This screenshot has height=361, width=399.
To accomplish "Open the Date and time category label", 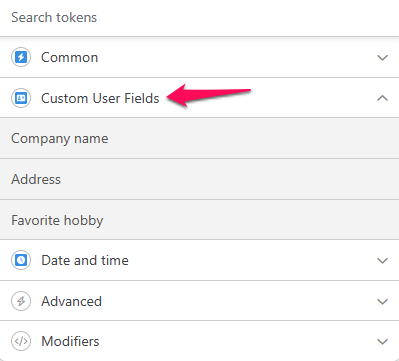I will (85, 260).
